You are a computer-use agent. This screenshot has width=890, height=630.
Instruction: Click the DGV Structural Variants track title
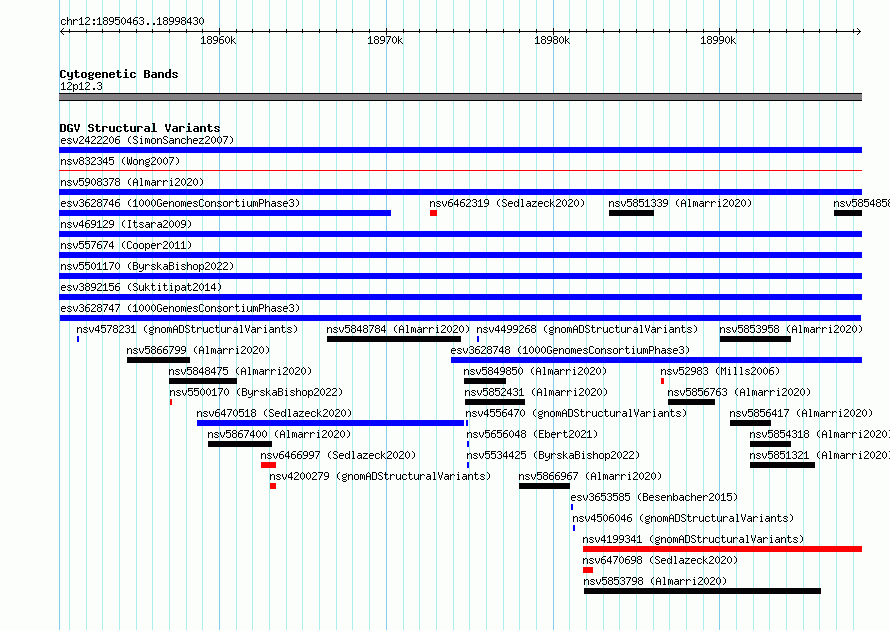click(x=140, y=128)
